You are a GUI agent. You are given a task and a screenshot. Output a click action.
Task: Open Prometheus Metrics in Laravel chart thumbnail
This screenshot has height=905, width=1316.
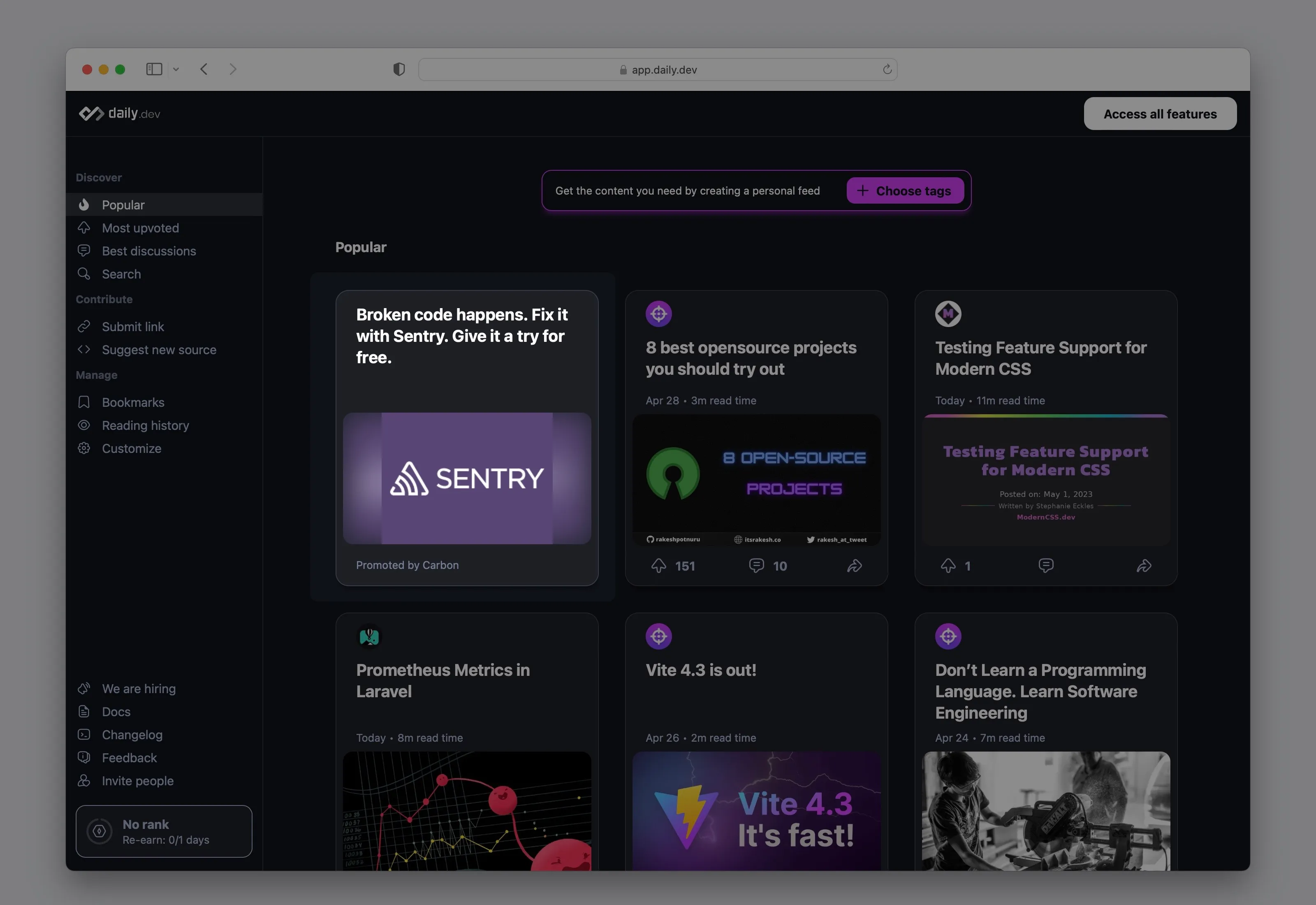466,811
